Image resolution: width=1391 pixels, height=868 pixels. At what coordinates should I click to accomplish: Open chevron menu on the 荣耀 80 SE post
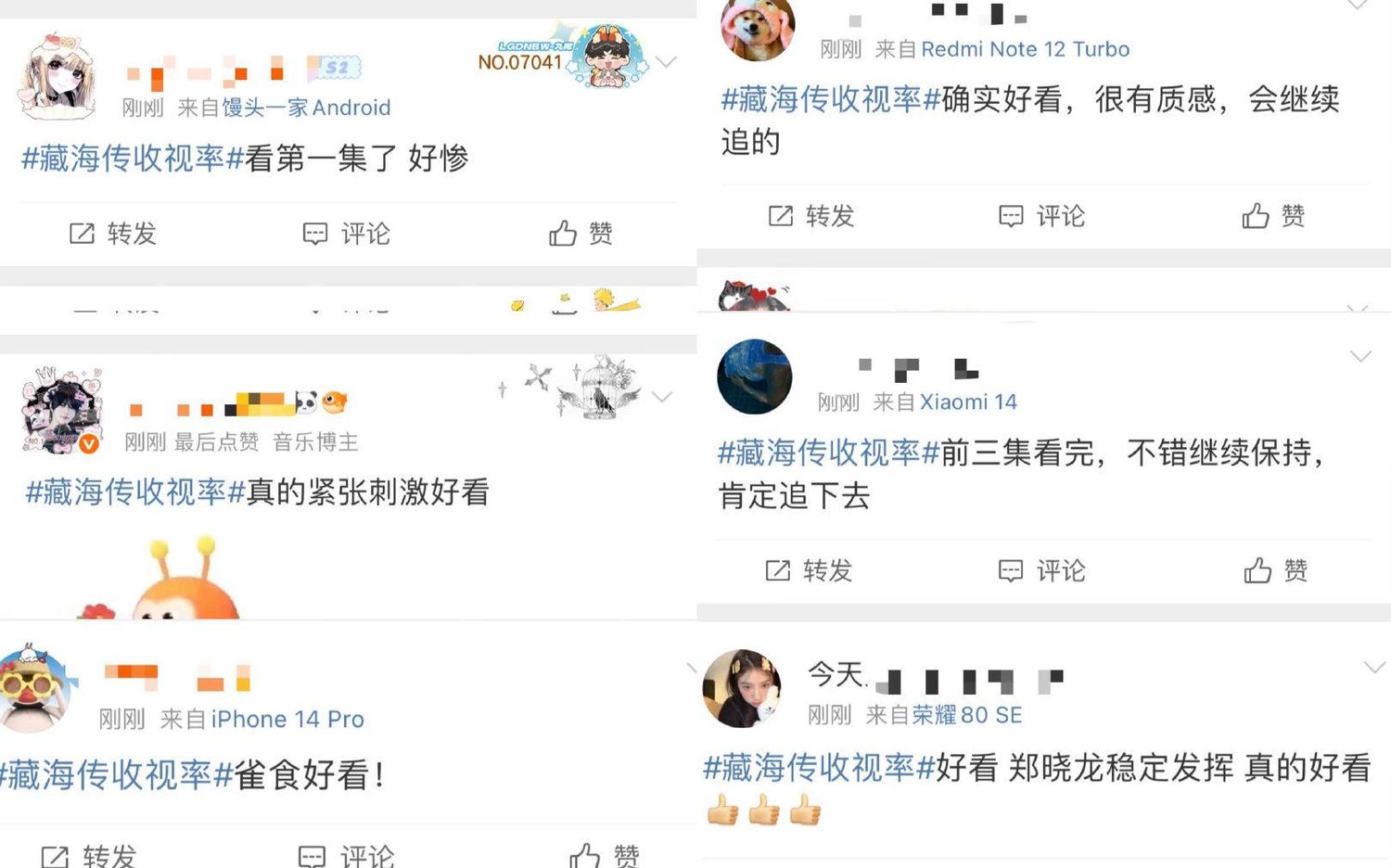[x=1374, y=667]
